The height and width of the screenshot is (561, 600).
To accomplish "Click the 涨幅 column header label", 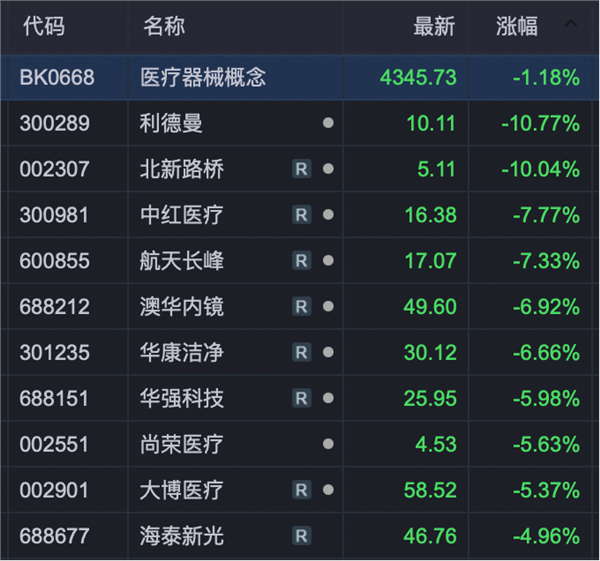I will pyautogui.click(x=517, y=26).
